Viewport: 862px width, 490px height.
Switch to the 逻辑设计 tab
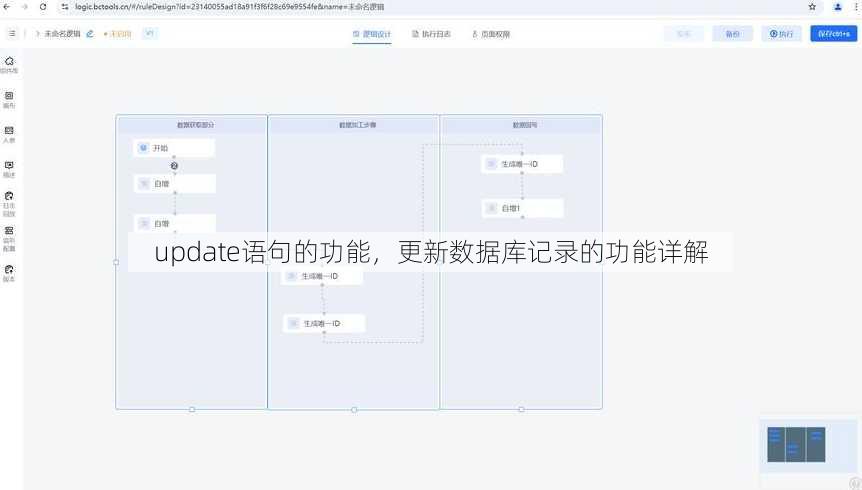coord(372,34)
